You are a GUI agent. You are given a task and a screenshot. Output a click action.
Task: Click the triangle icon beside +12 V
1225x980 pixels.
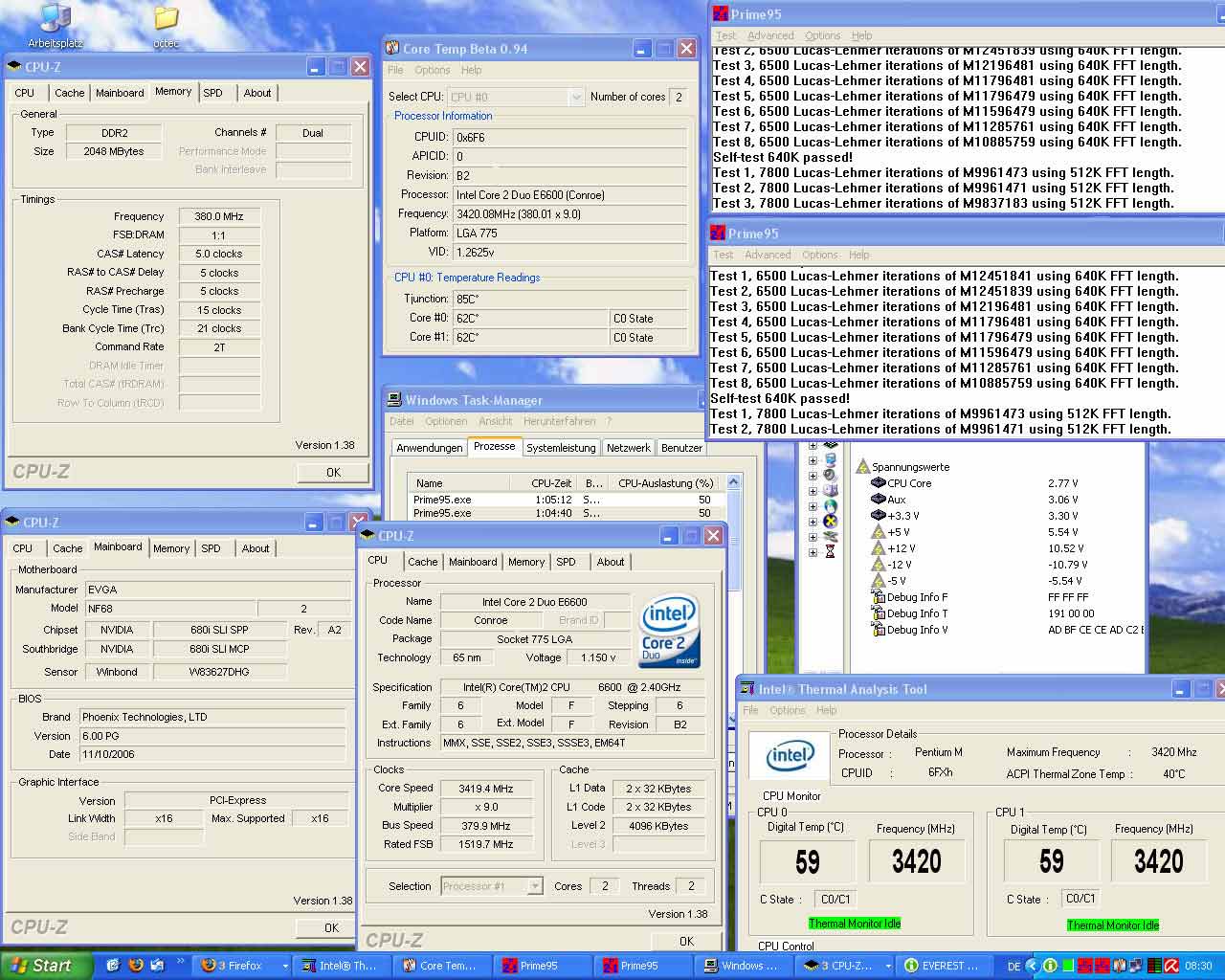tap(878, 548)
